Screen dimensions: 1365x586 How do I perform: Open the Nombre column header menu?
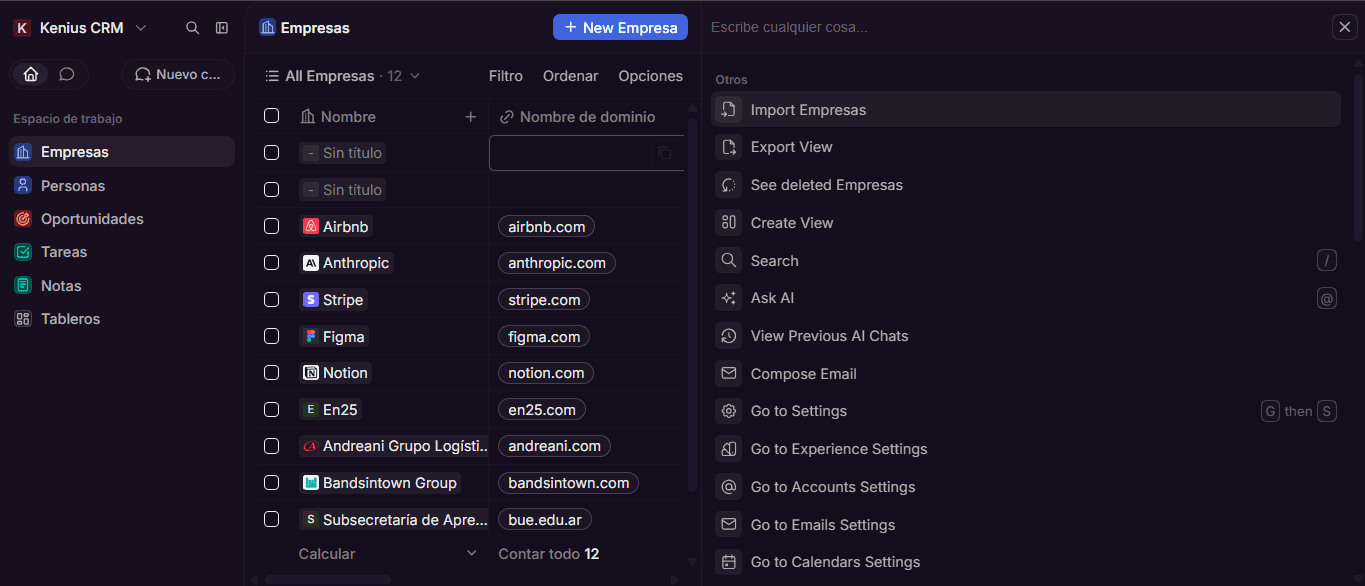(x=338, y=117)
